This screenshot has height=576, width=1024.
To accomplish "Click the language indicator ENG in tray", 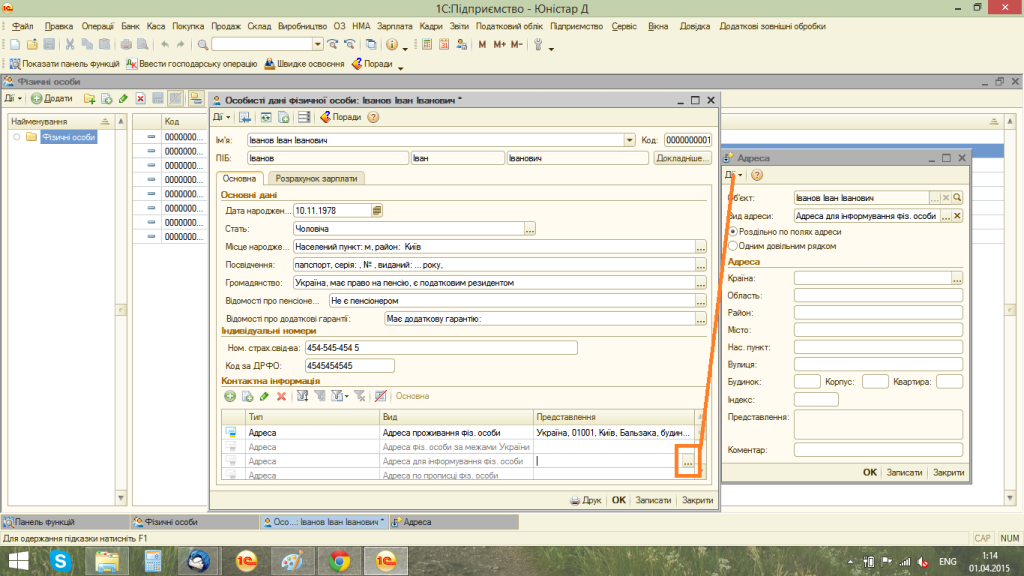I will point(948,562).
